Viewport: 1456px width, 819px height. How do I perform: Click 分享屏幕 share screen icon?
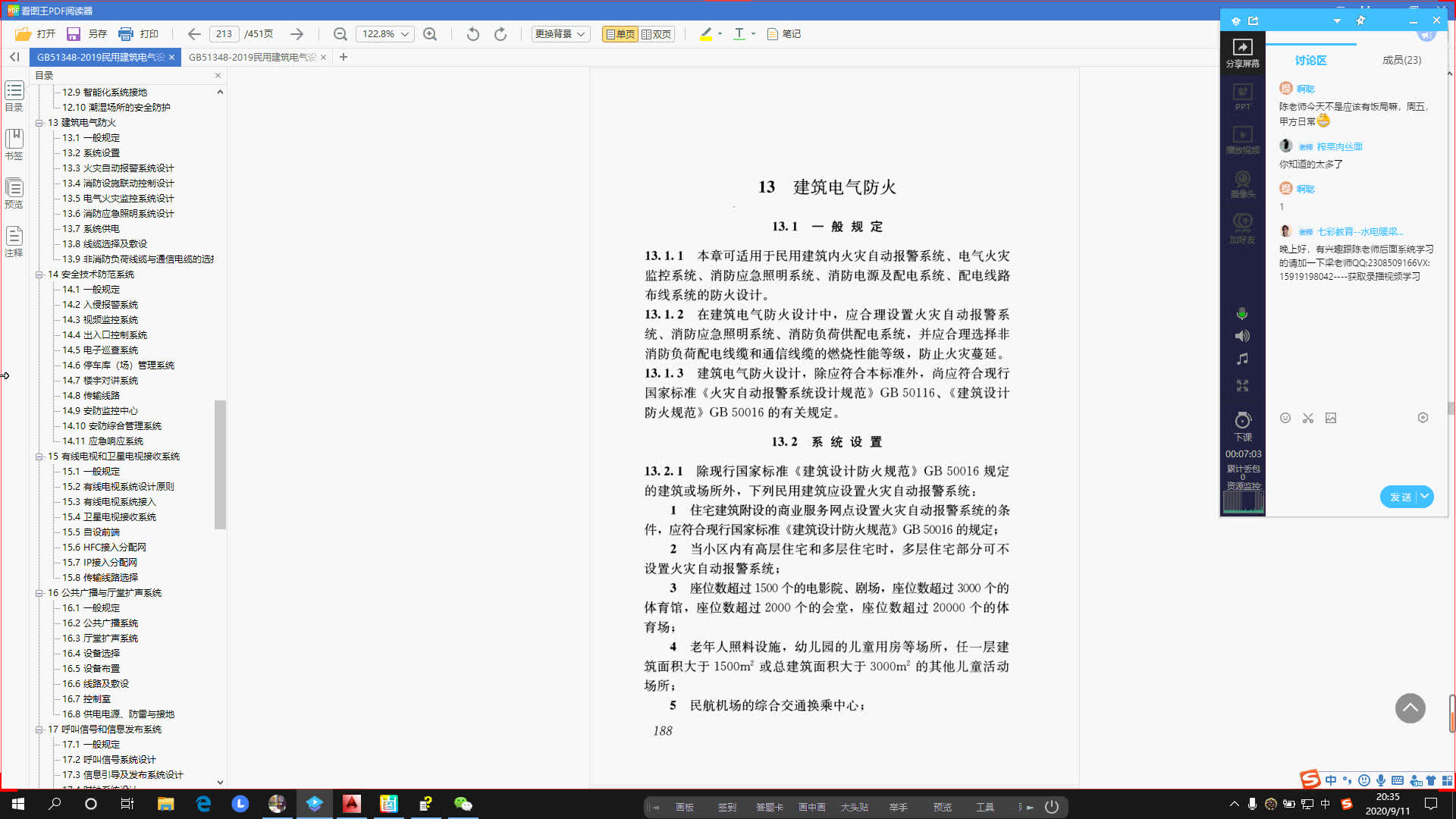pos(1243,52)
